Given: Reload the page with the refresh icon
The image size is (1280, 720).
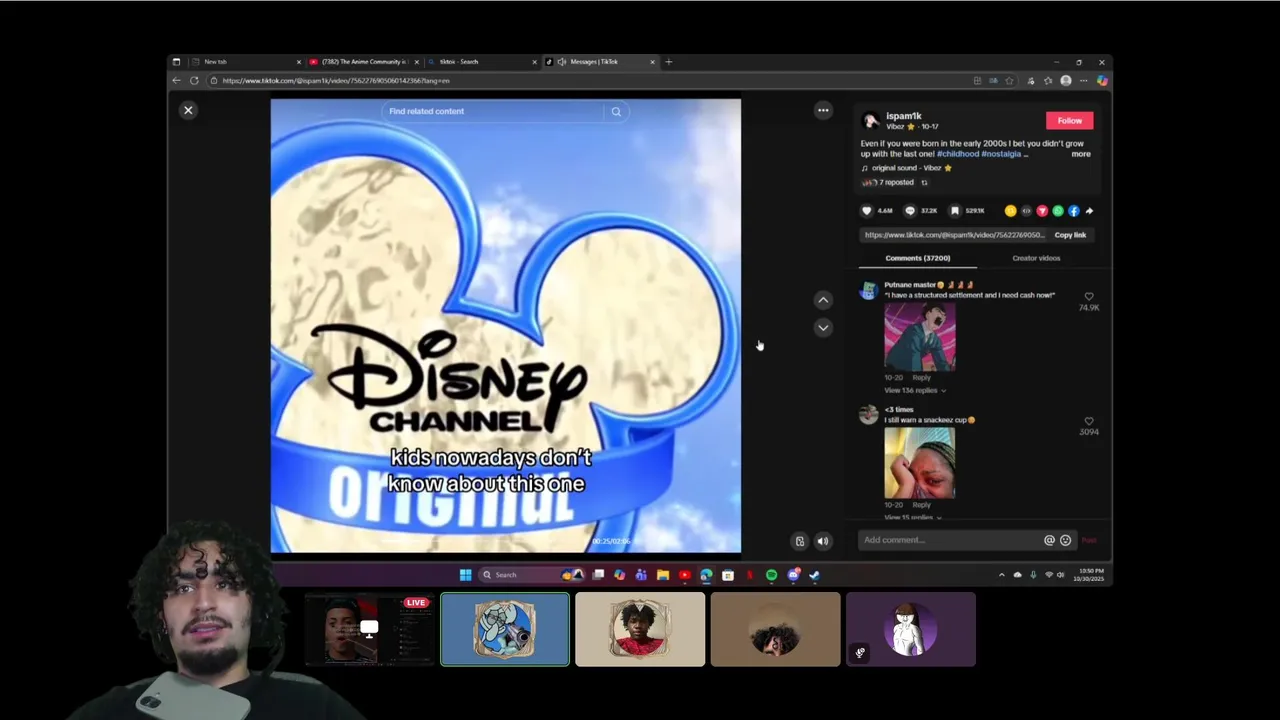Looking at the screenshot, I should (x=194, y=80).
